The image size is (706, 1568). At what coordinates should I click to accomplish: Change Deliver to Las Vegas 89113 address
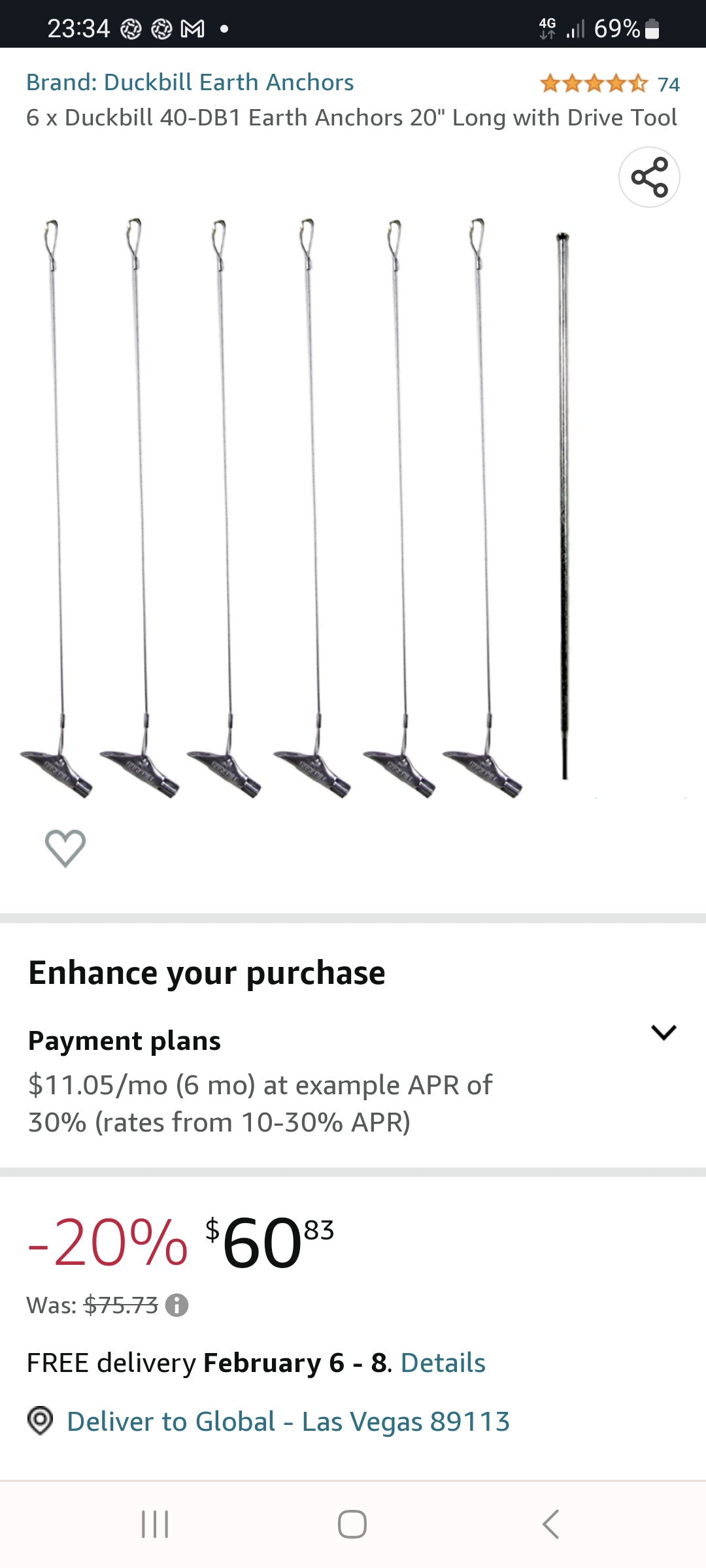(x=288, y=1422)
